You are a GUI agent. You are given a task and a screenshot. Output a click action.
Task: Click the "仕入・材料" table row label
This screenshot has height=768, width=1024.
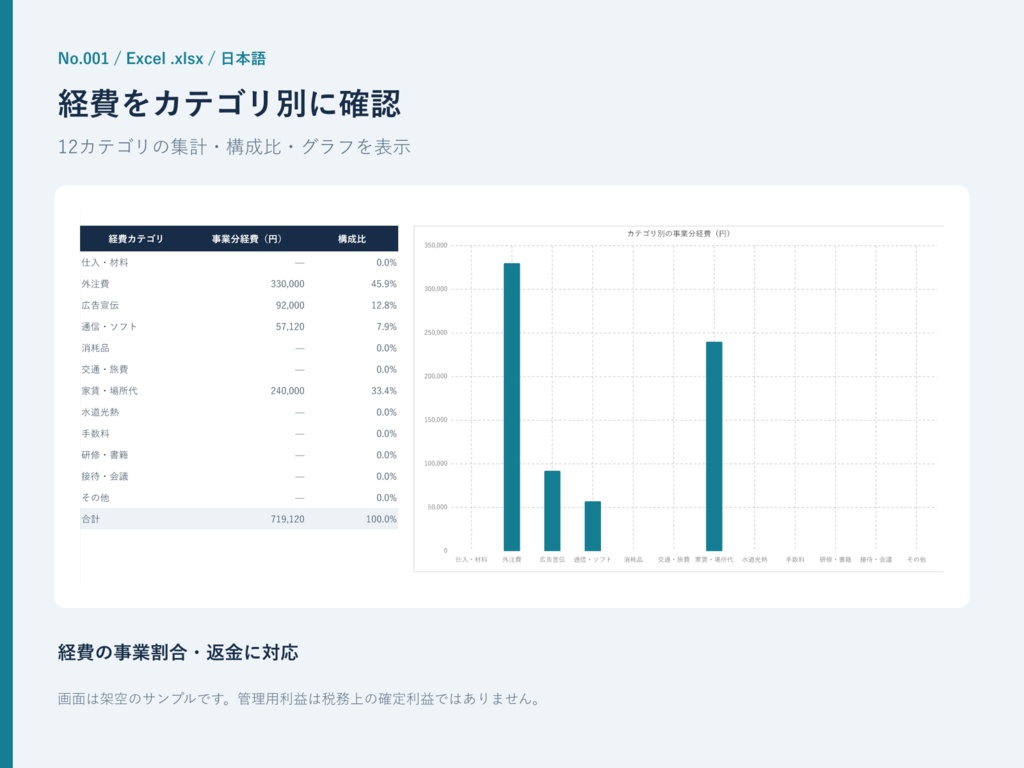point(104,263)
